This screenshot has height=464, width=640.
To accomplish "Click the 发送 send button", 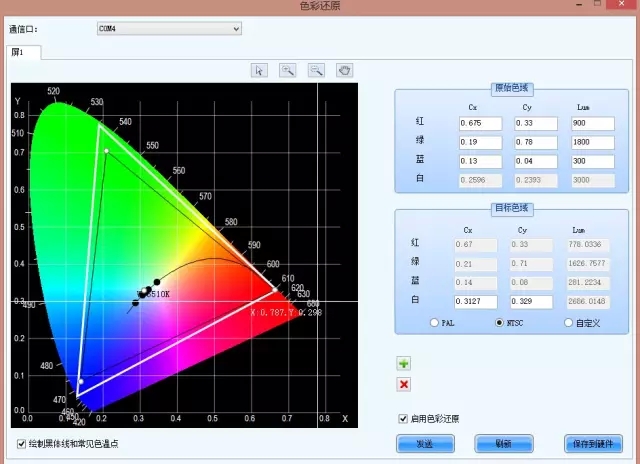I will point(424,443).
